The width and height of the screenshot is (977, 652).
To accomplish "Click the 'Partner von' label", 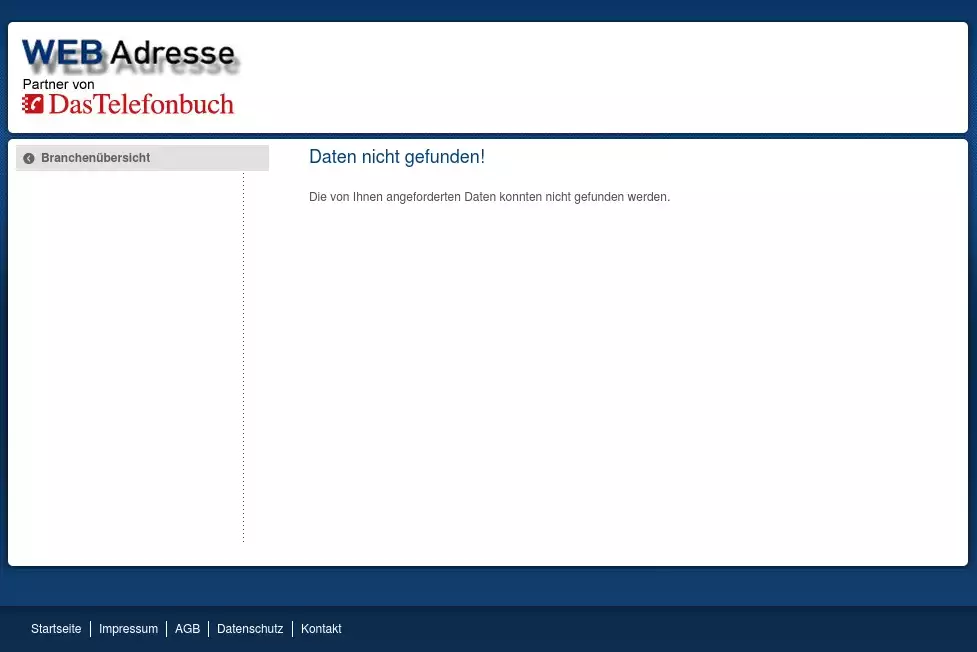I will click(x=58, y=85).
